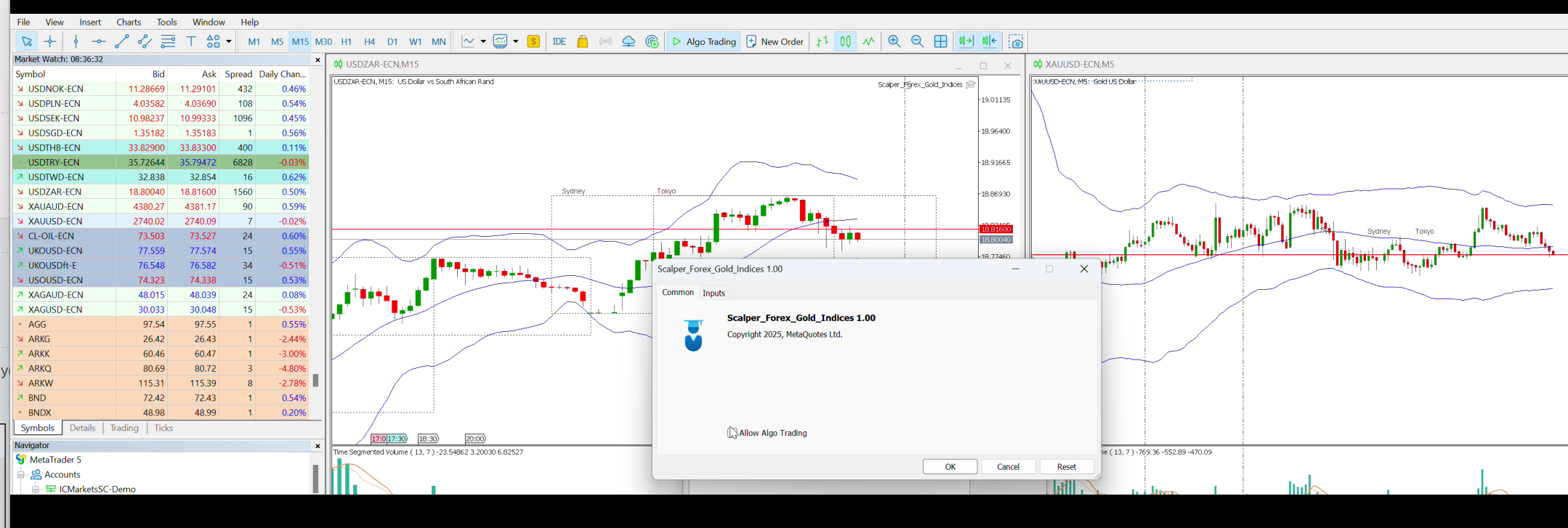Viewport: 1568px width, 528px height.
Task: Switch chart to candlestick type
Action: pos(846,41)
